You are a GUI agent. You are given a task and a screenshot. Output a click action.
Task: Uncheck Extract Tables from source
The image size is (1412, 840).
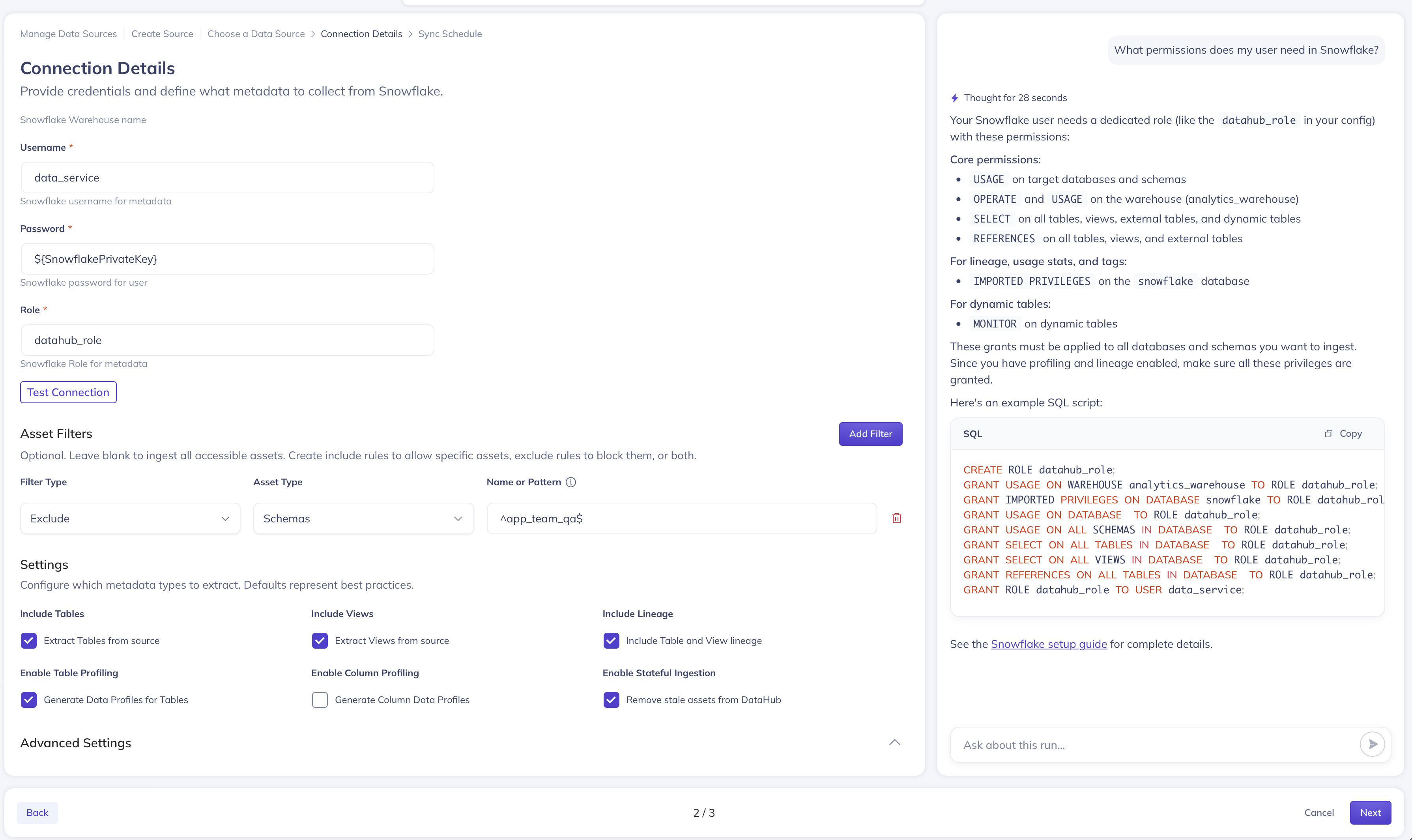[29, 641]
